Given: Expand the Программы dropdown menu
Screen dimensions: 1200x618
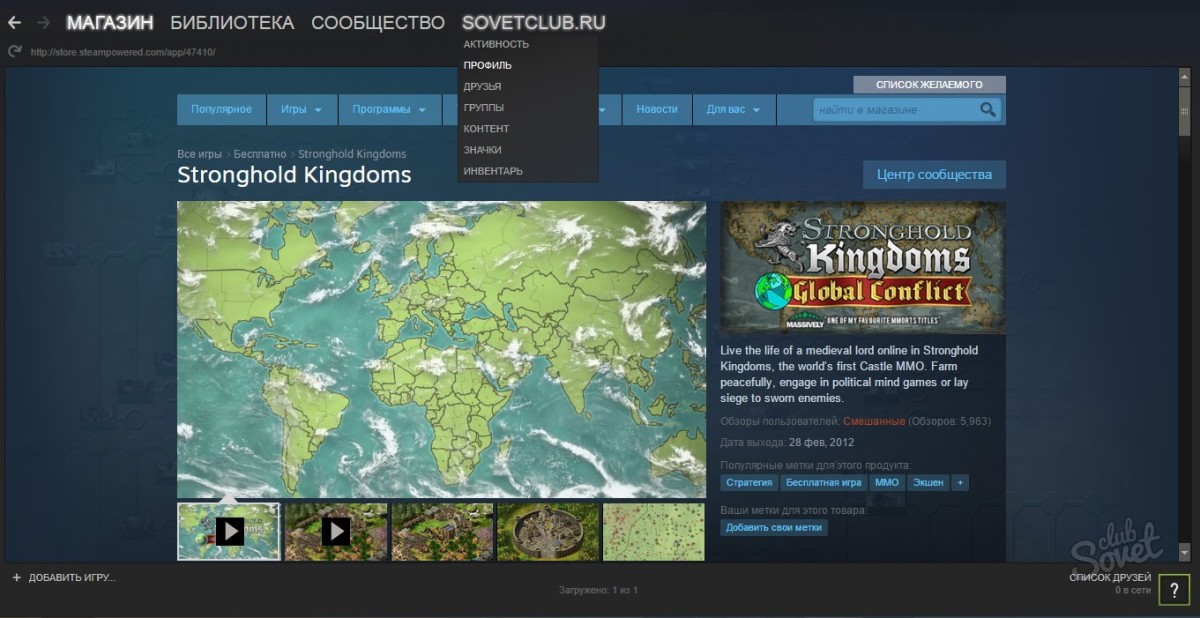Looking at the screenshot, I should 389,110.
